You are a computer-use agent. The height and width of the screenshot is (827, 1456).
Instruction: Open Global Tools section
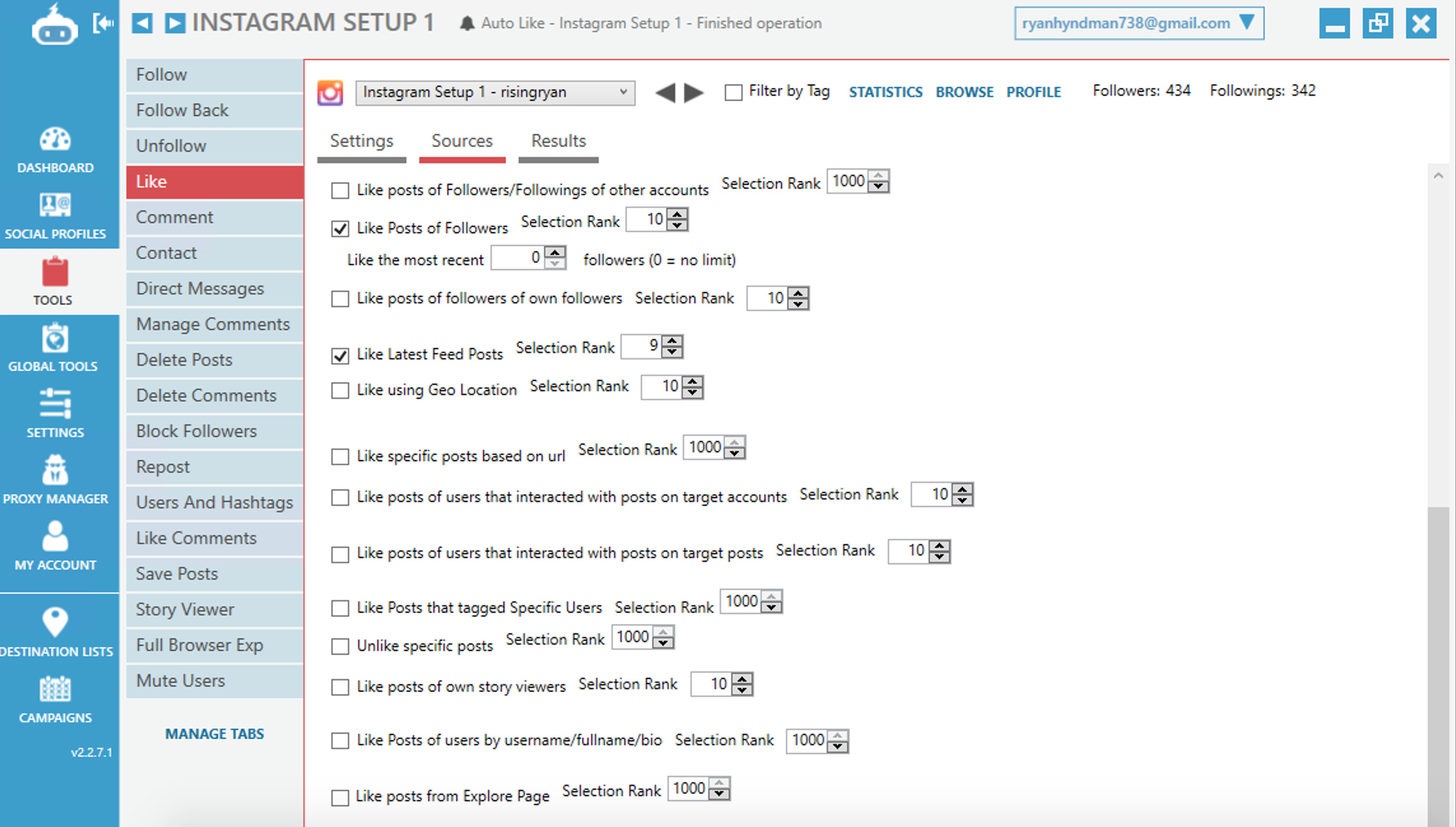[54, 349]
